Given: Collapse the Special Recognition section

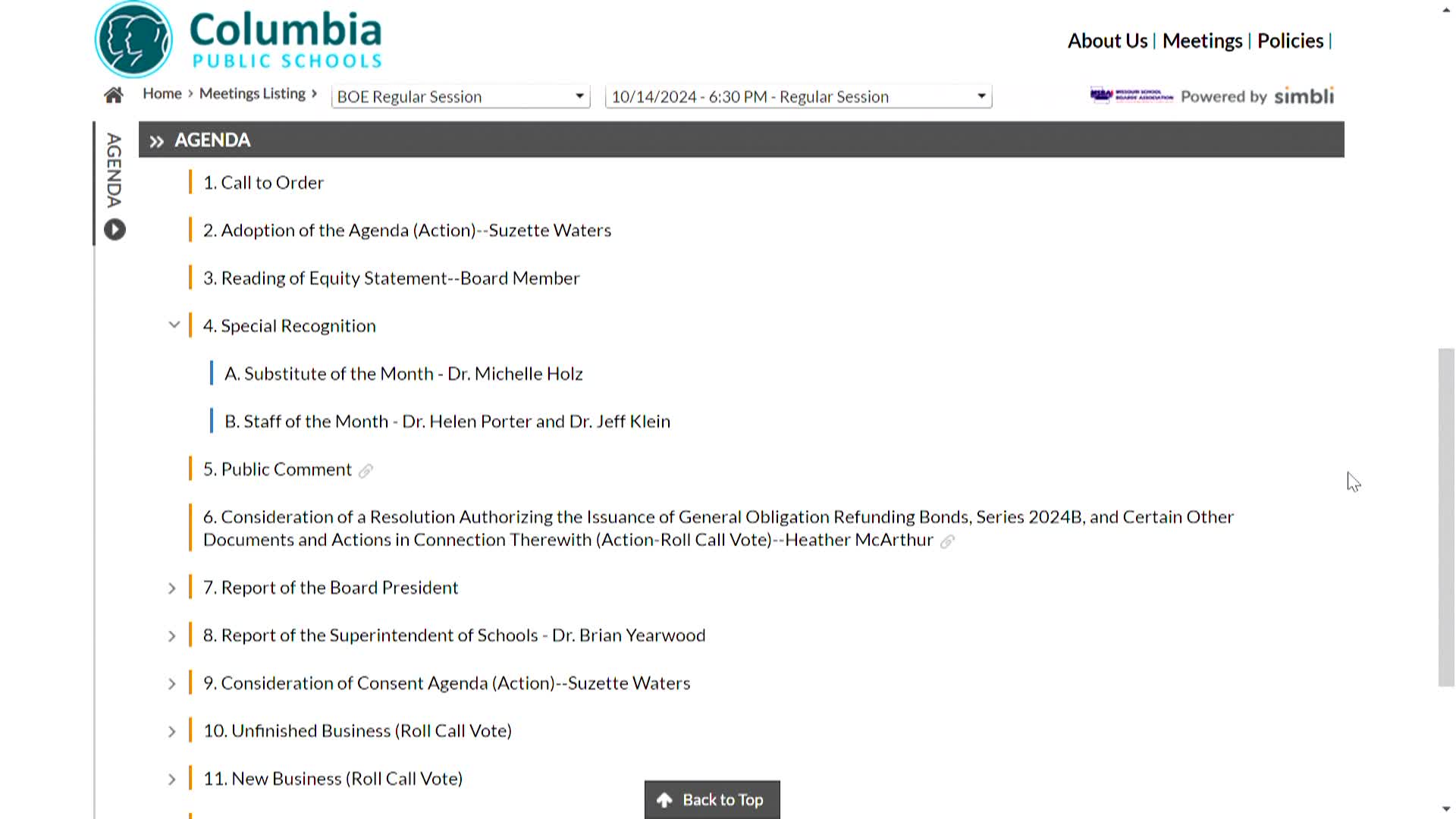Looking at the screenshot, I should [x=174, y=325].
